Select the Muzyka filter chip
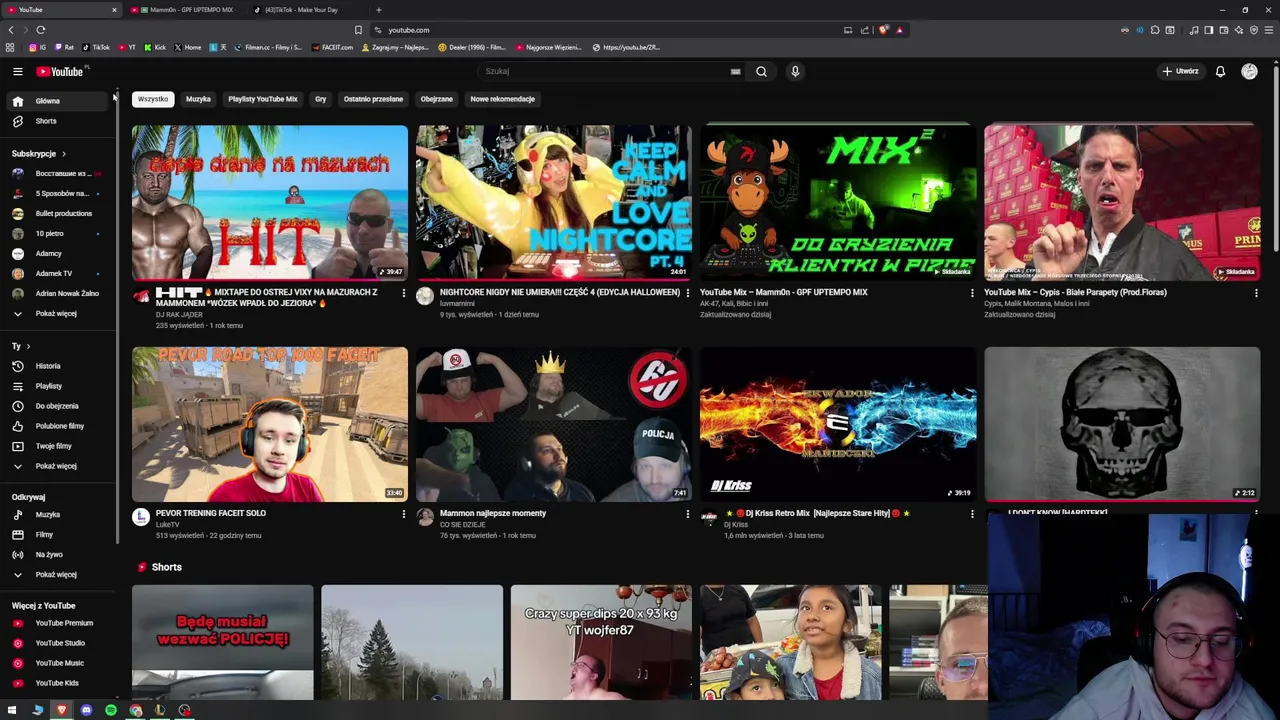1280x720 pixels. [x=198, y=99]
